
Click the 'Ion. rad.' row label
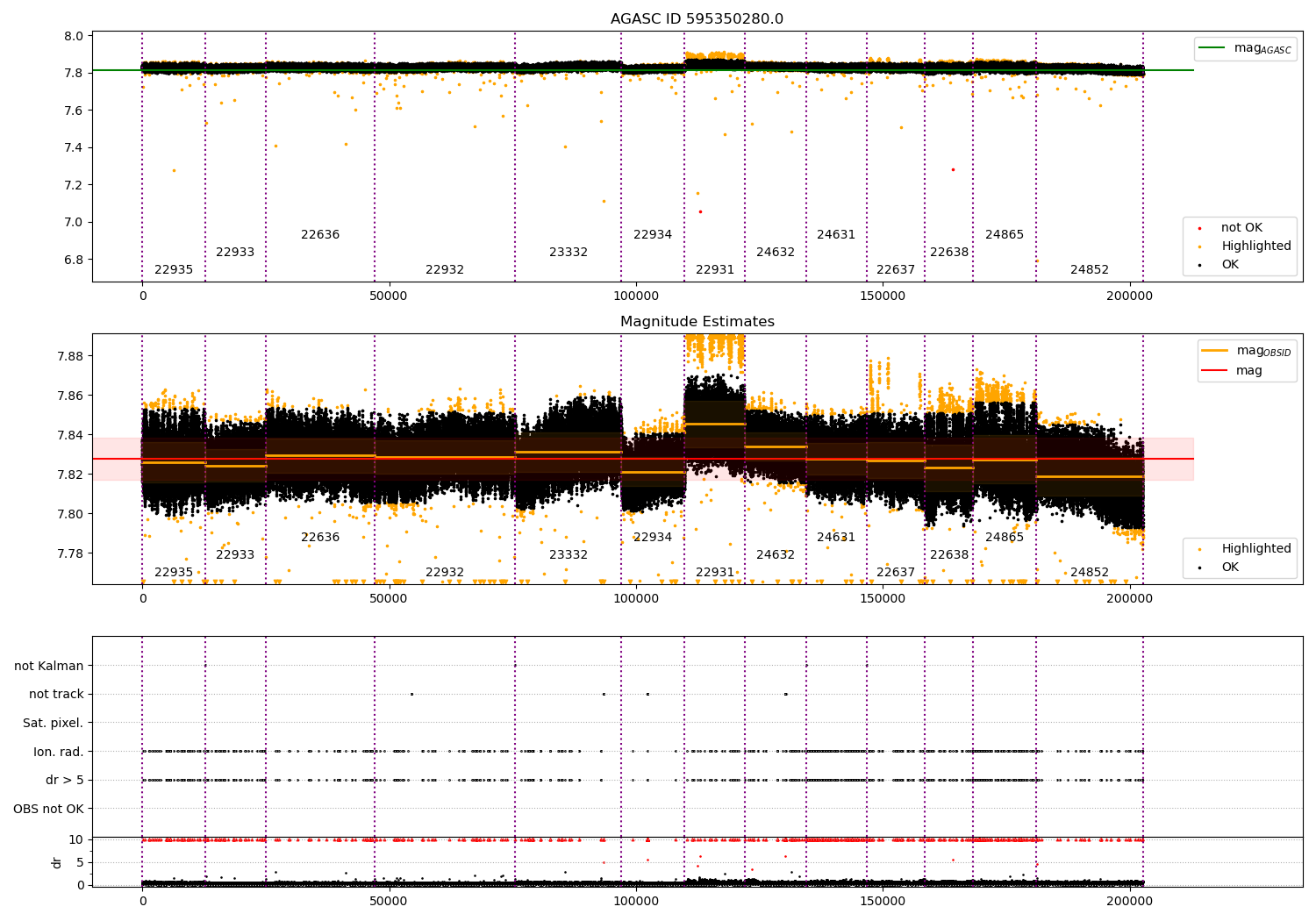(59, 752)
